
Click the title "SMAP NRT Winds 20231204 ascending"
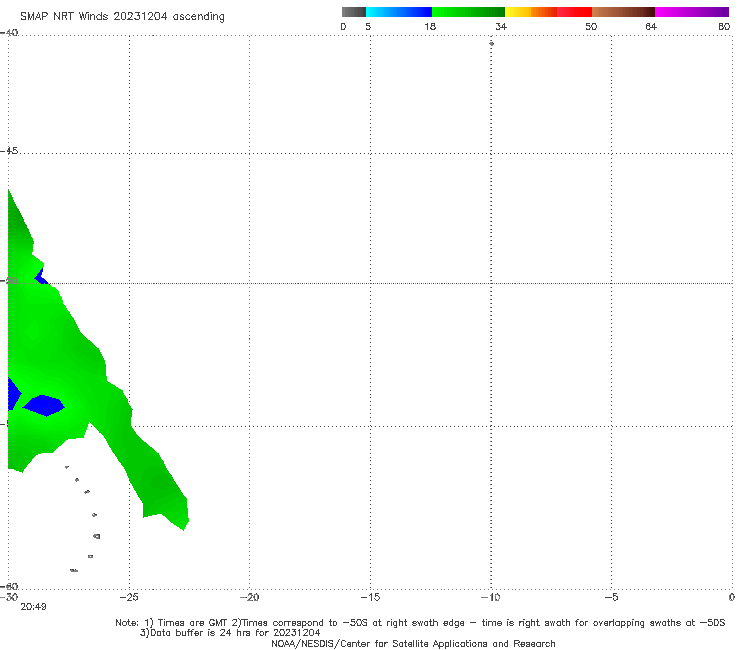coord(122,17)
